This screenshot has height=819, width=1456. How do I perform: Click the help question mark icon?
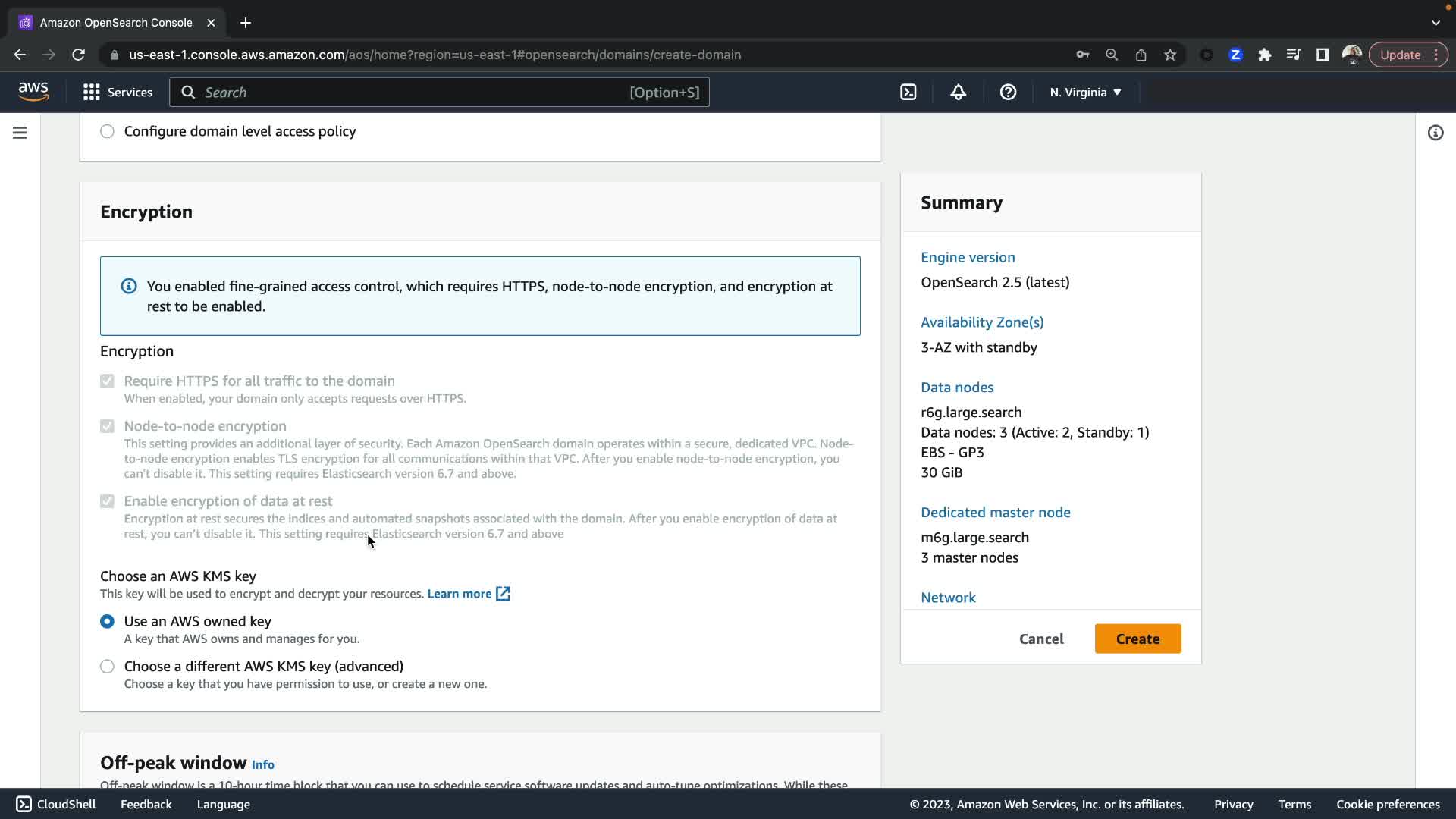tap(1008, 93)
